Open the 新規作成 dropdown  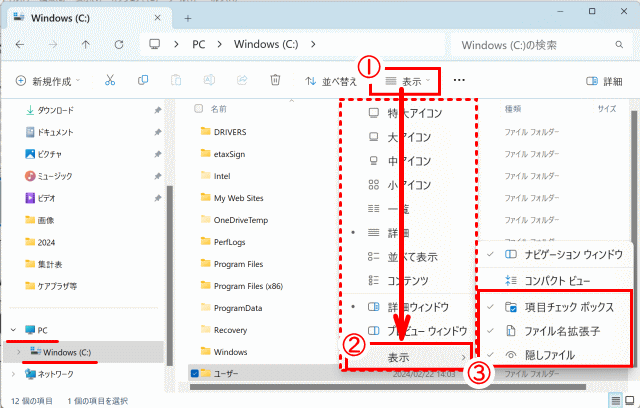pos(48,81)
